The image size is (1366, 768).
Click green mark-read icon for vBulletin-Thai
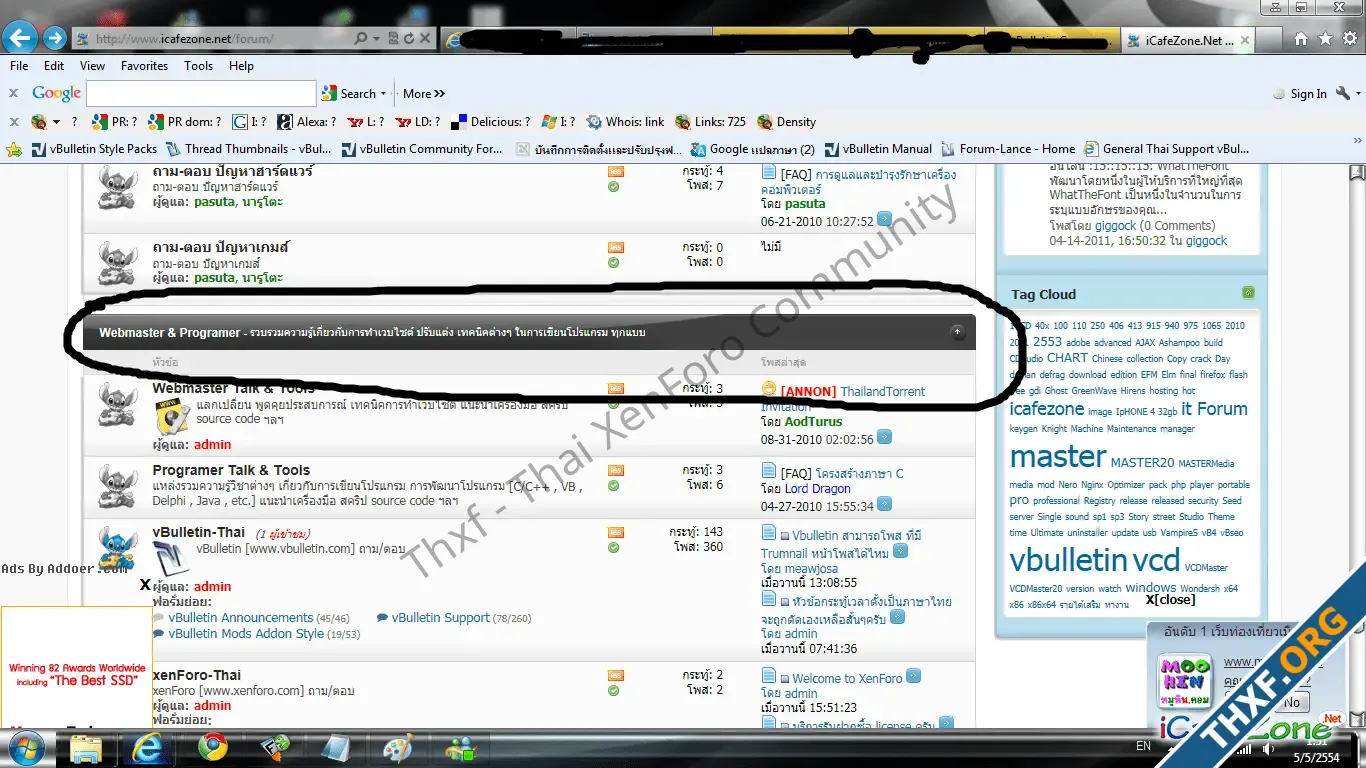pos(614,547)
